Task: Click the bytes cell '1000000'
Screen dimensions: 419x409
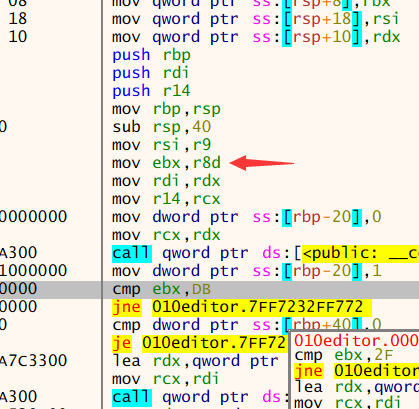Action: (33, 271)
